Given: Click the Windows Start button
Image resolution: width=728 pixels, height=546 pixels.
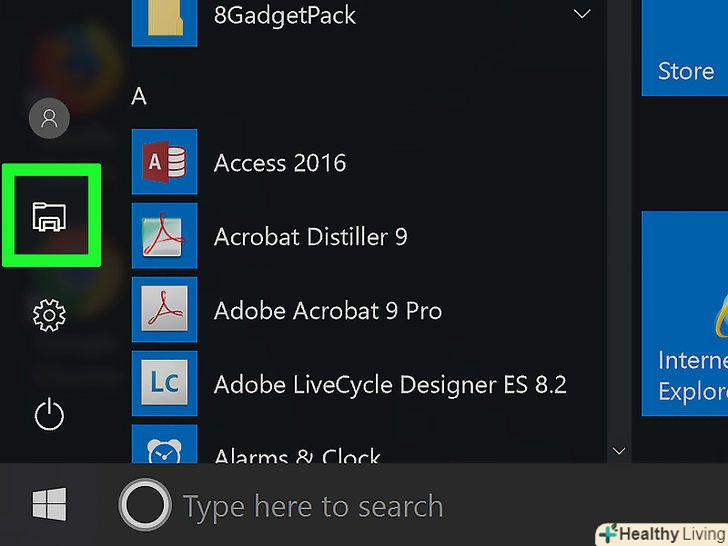Looking at the screenshot, I should pyautogui.click(x=49, y=506).
